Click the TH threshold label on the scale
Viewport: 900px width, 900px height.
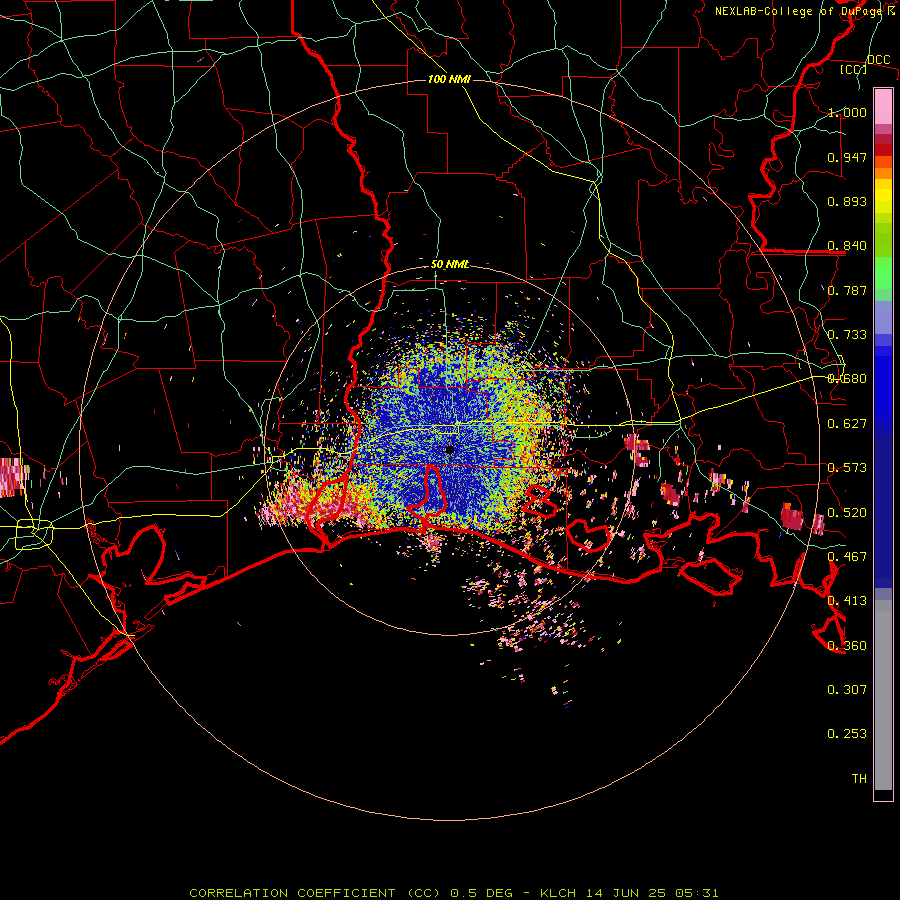tap(859, 779)
